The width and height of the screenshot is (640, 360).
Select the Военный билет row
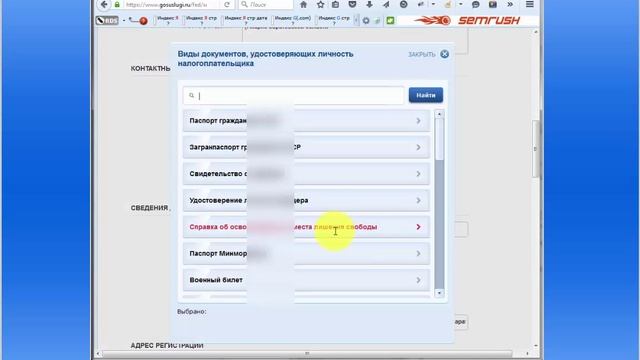coord(306,280)
